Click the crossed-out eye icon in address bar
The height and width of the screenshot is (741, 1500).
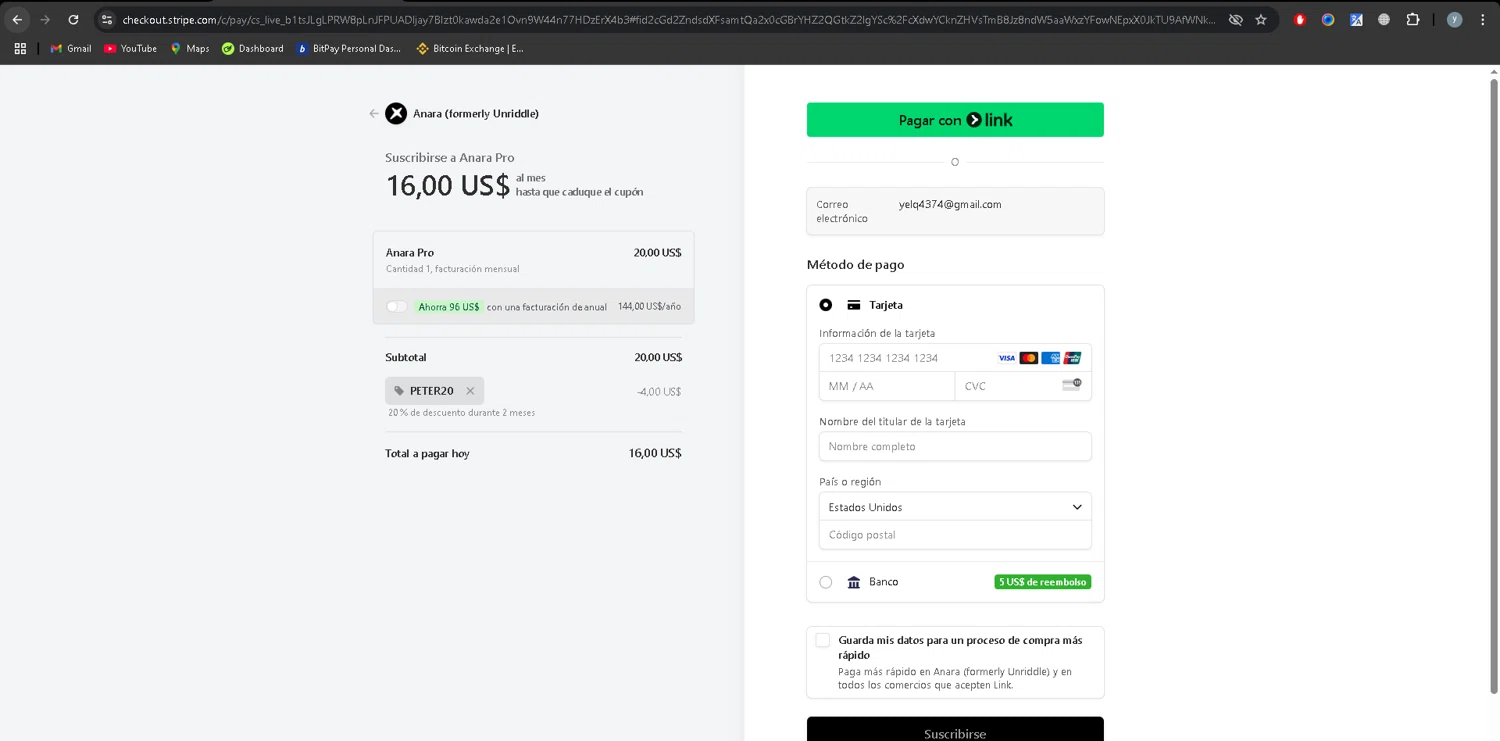tap(1236, 19)
